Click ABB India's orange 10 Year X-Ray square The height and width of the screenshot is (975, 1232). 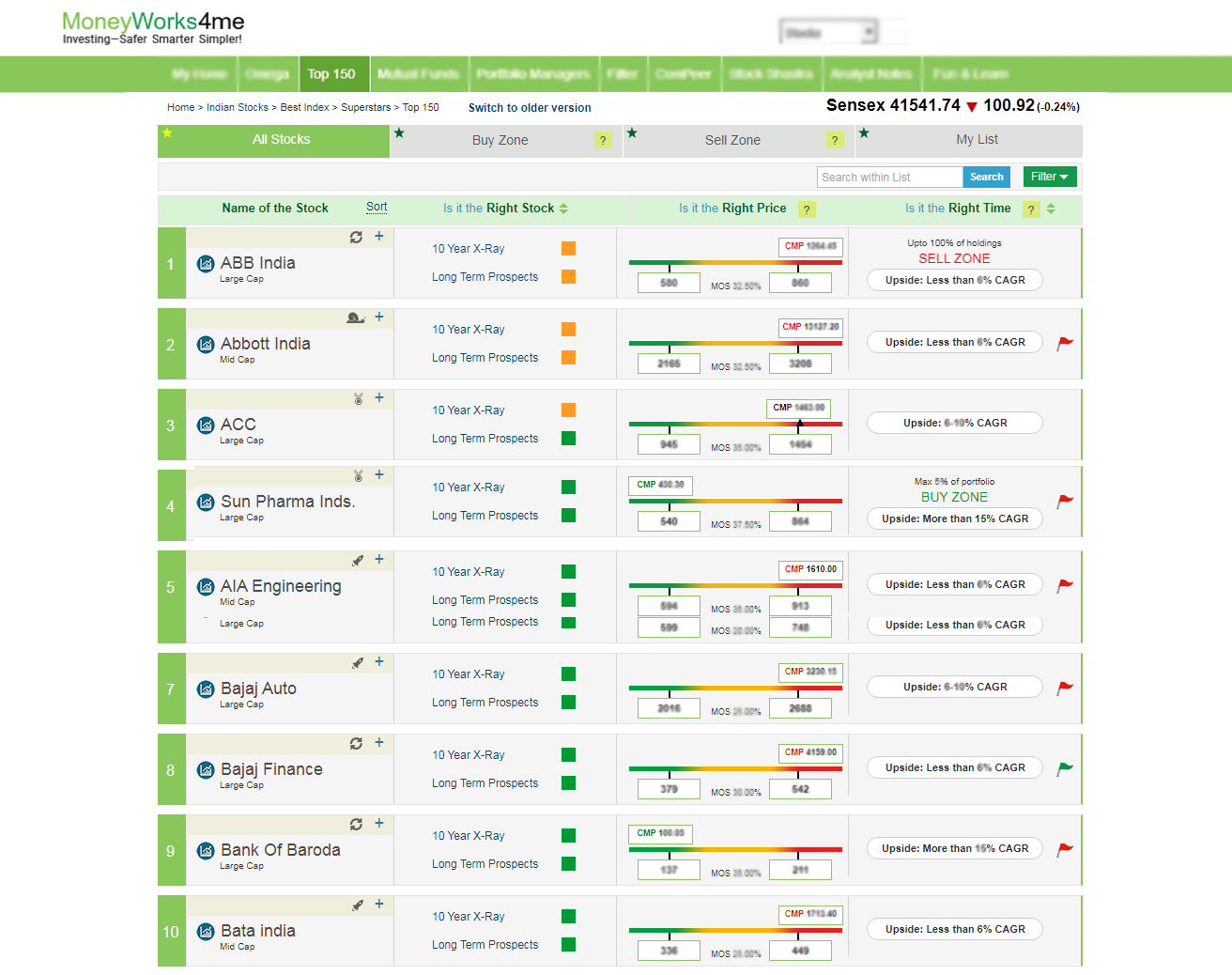[568, 249]
